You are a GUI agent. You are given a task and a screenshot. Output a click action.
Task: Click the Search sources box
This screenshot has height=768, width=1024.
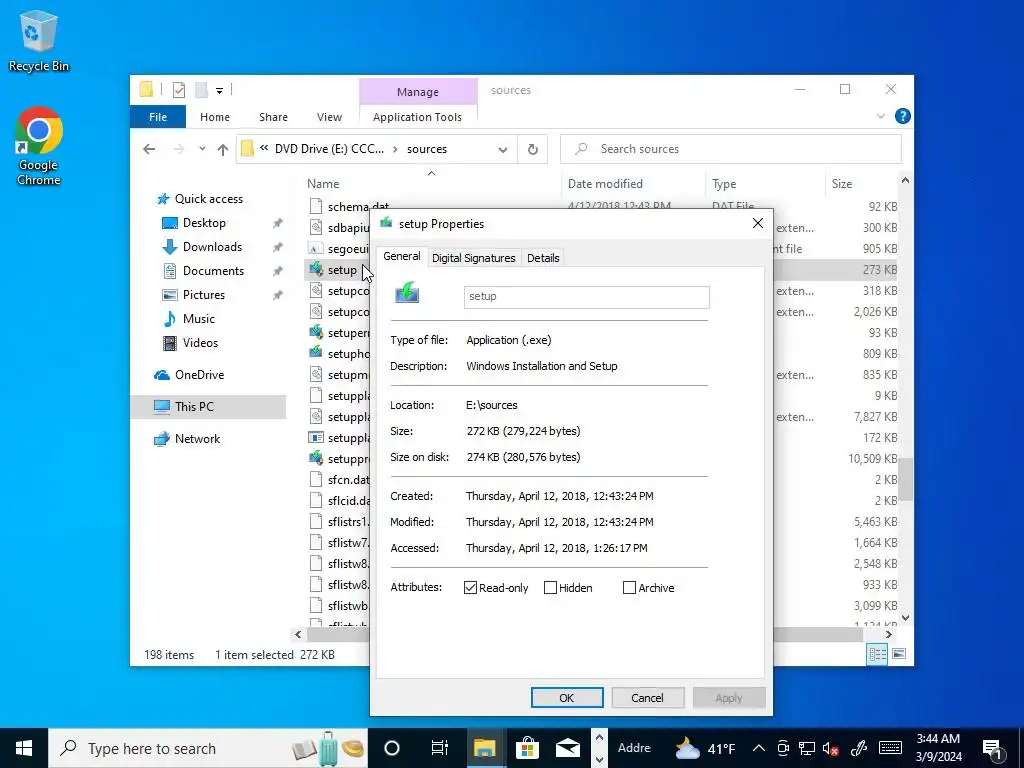[731, 149]
